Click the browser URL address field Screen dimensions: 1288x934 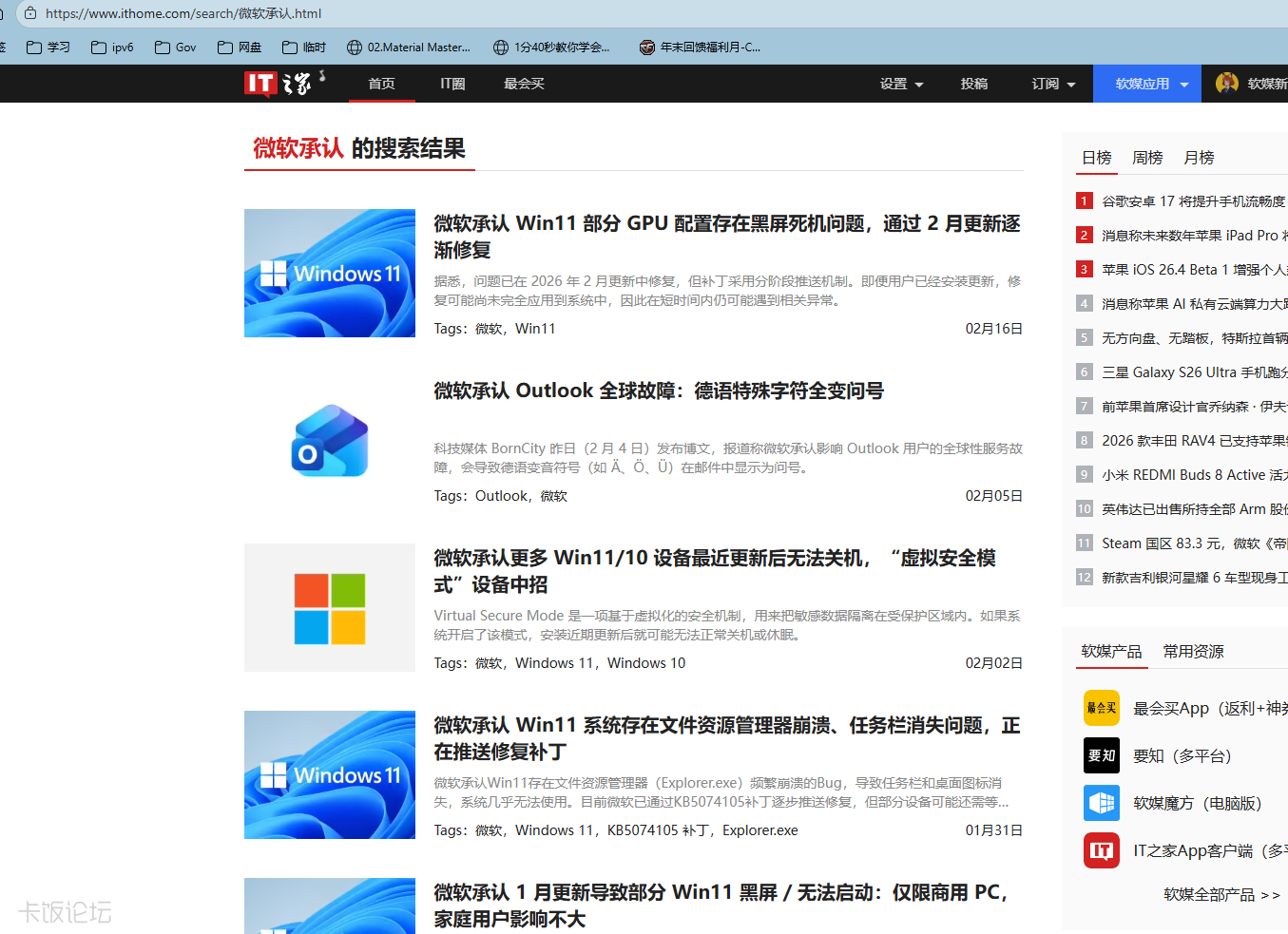[x=570, y=13]
